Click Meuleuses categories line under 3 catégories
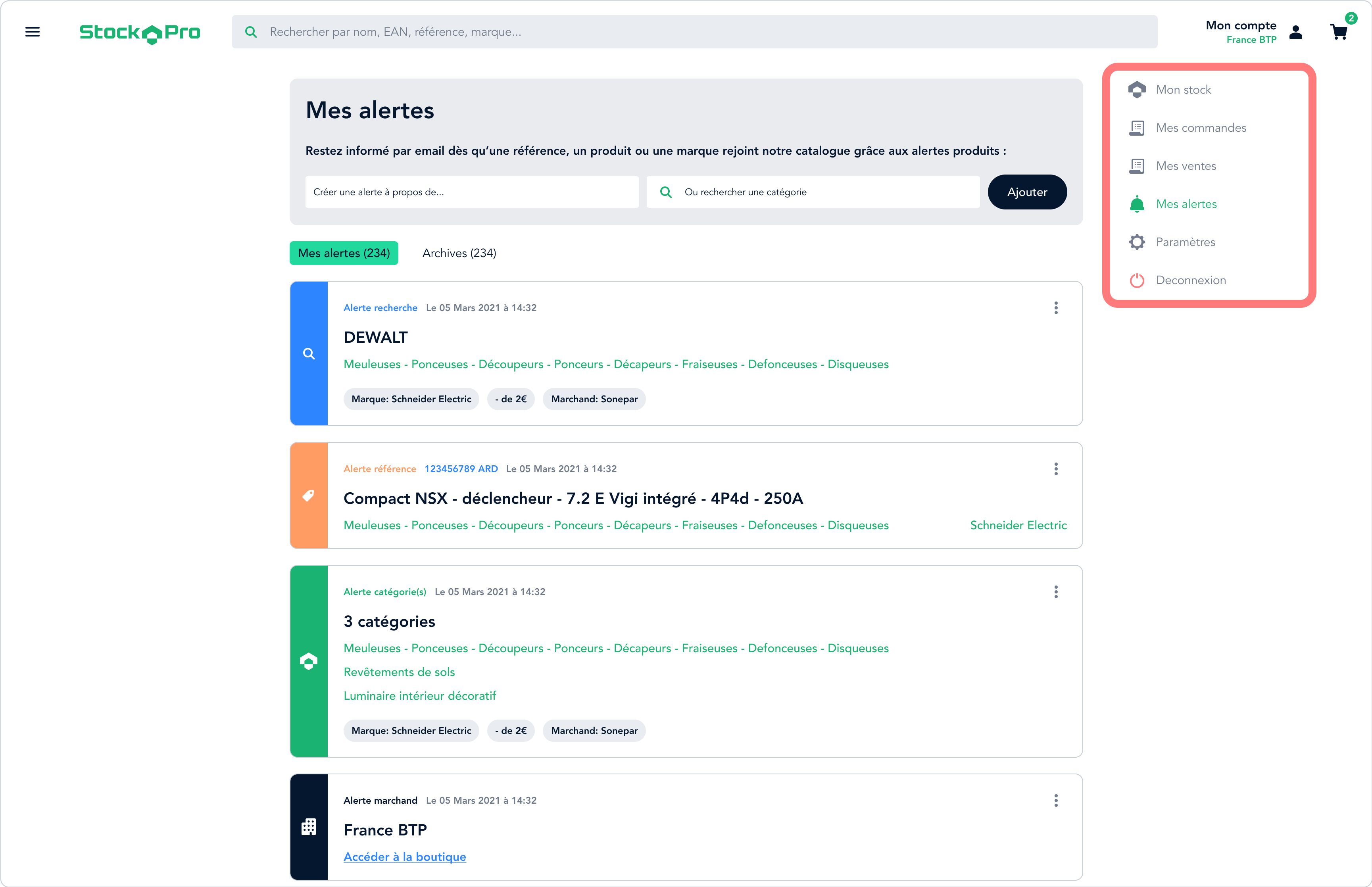The width and height of the screenshot is (1372, 887). point(616,649)
